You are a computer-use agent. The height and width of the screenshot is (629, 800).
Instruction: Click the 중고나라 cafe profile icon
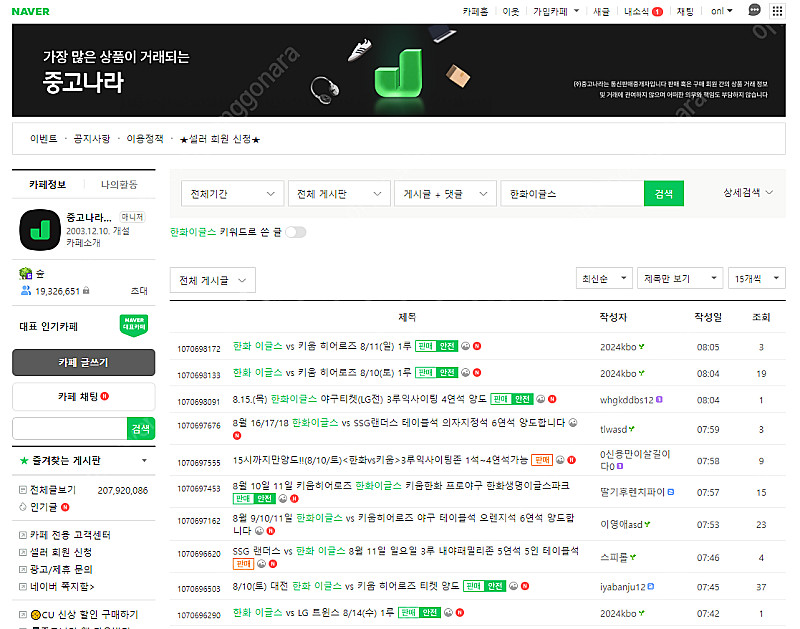(40, 230)
